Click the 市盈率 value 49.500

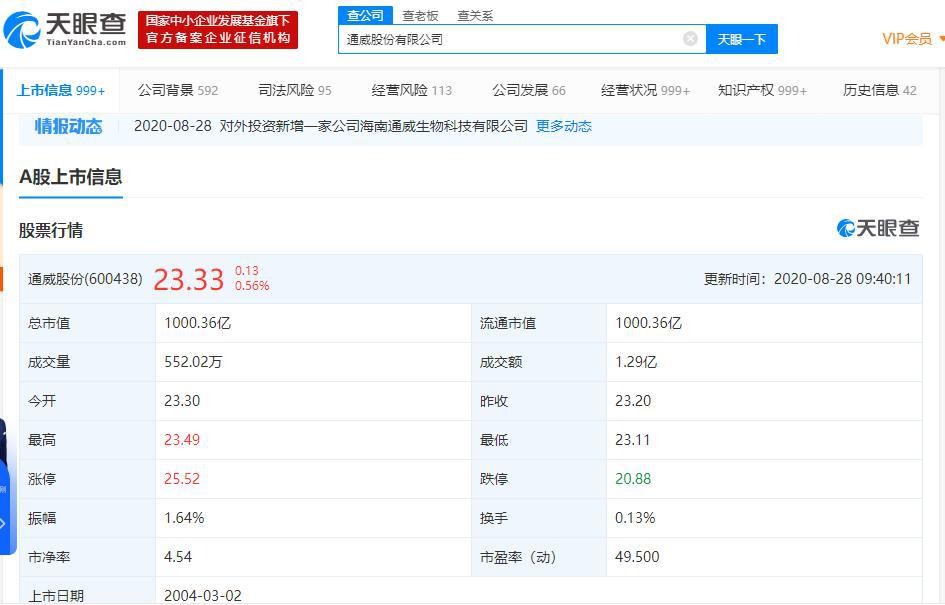pyautogui.click(x=637, y=556)
